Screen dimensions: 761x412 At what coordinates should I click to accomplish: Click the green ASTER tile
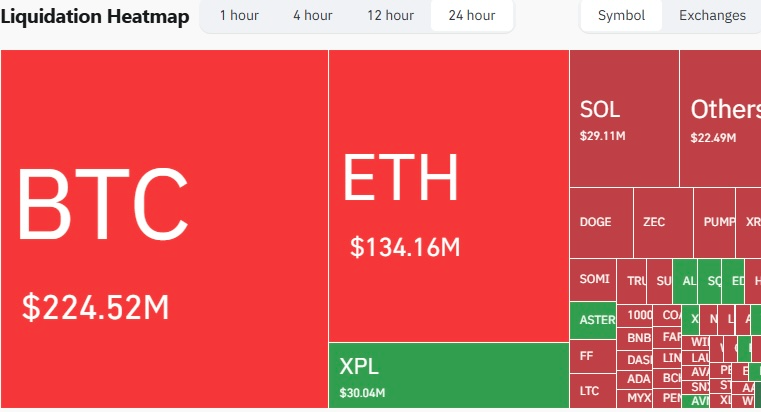[x=595, y=320]
